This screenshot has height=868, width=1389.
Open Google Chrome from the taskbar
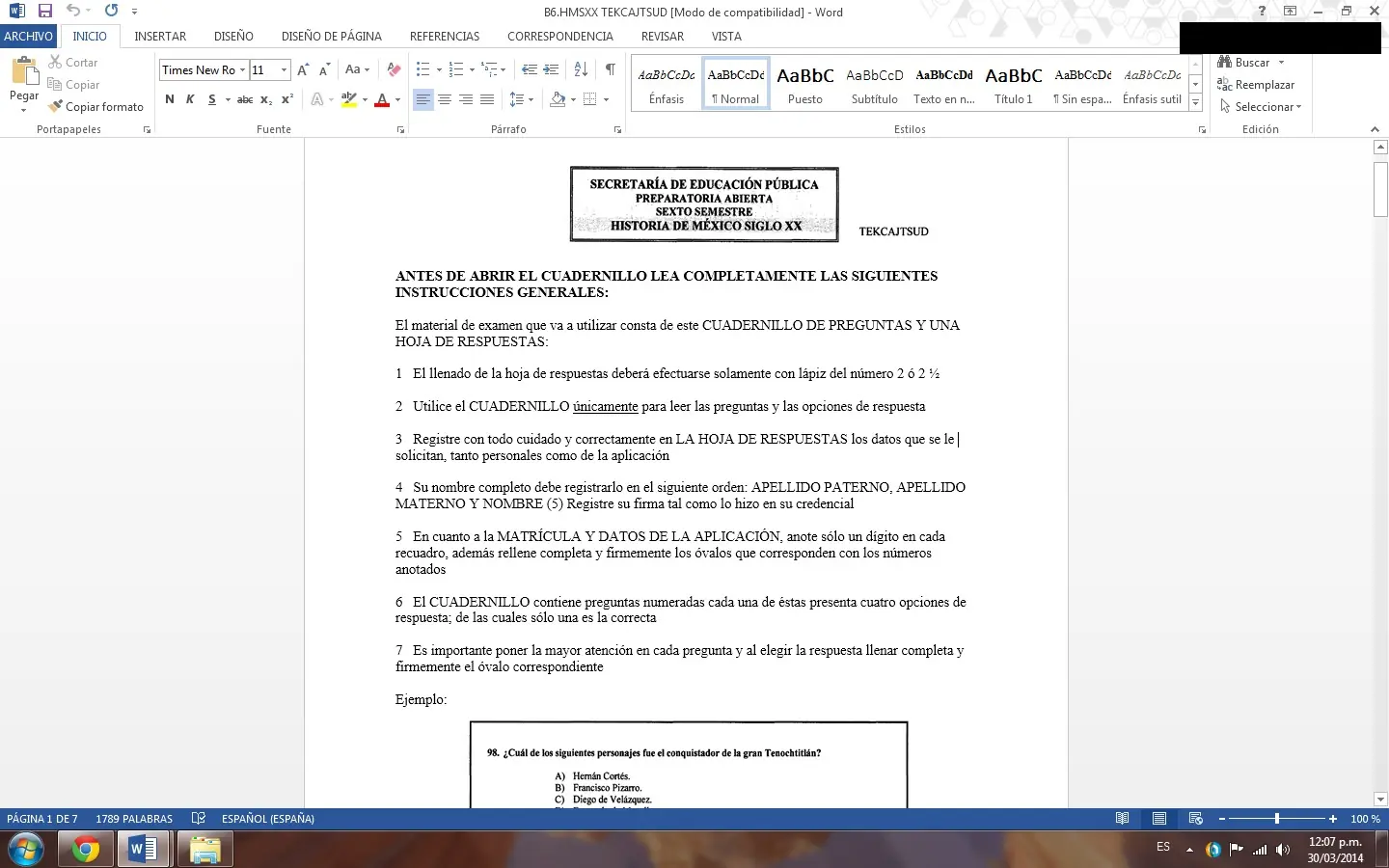coord(86,850)
